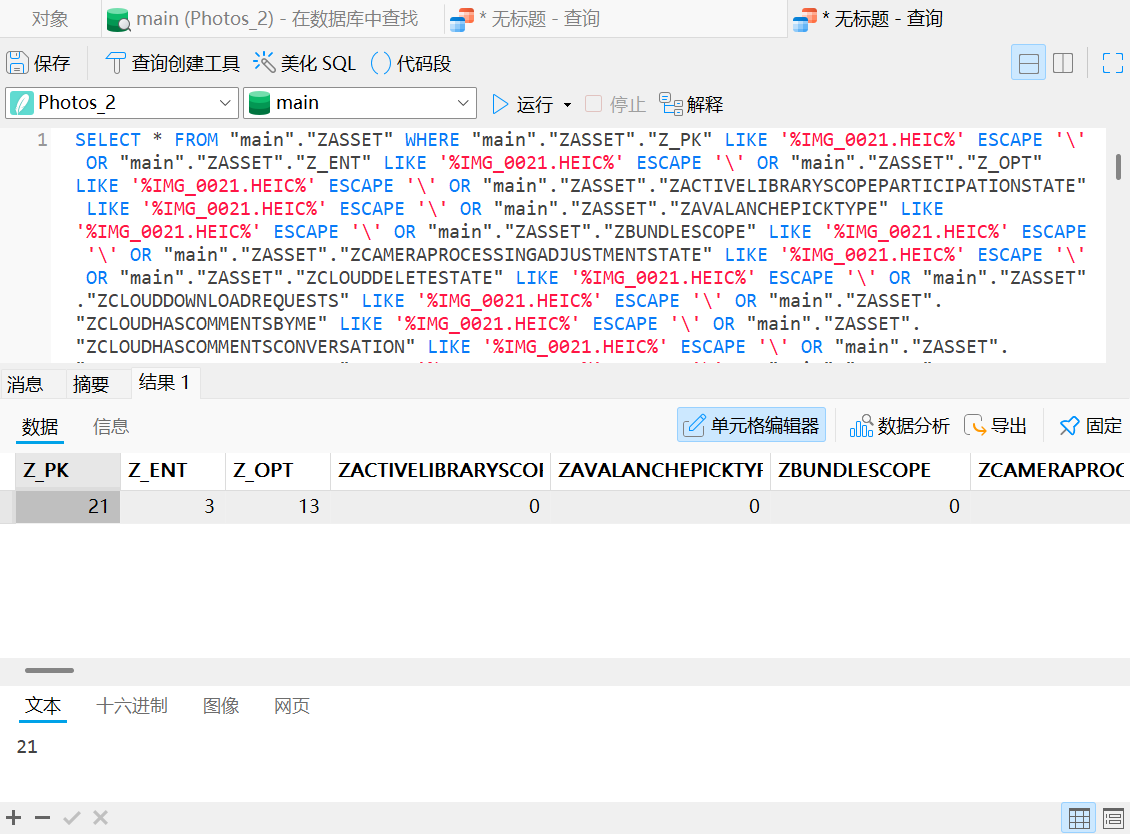Screen dimensions: 1130x834
Task: Export results with 导出
Action: click(995, 426)
